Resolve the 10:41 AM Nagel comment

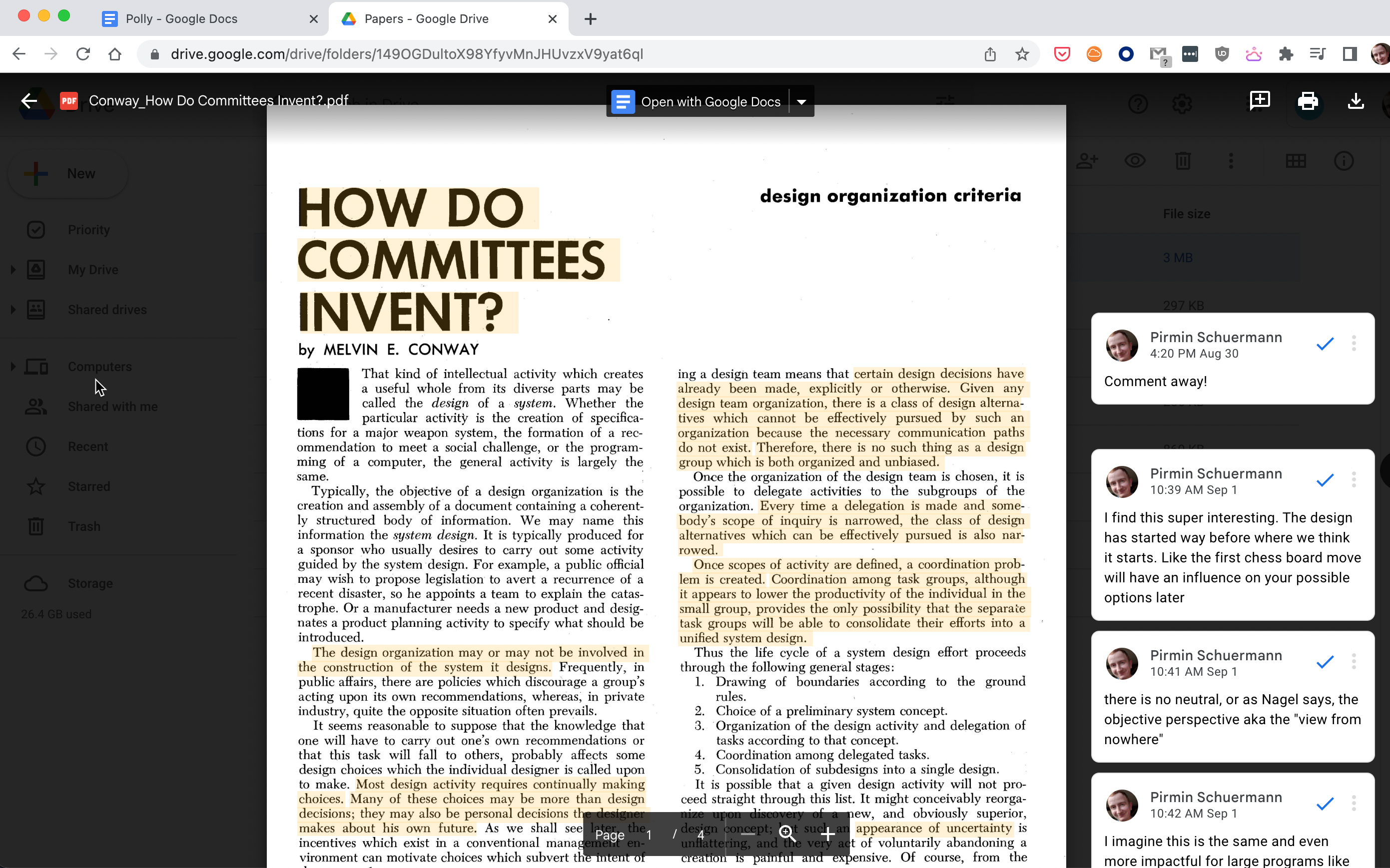click(x=1325, y=662)
